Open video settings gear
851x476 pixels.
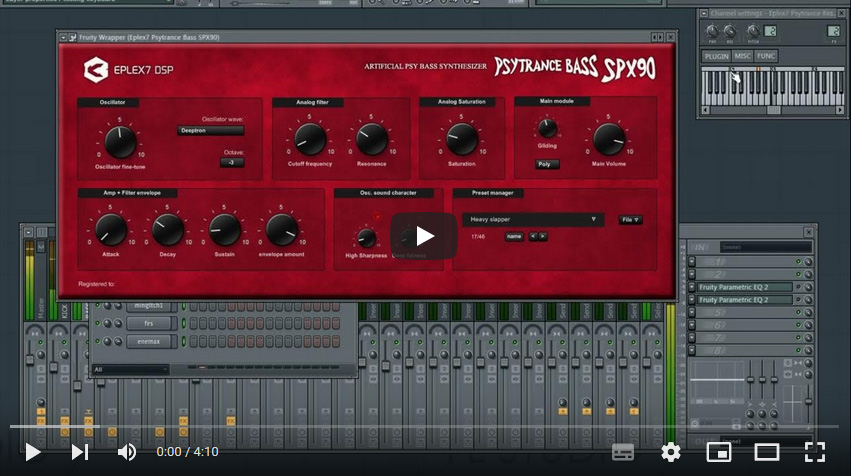coord(671,452)
